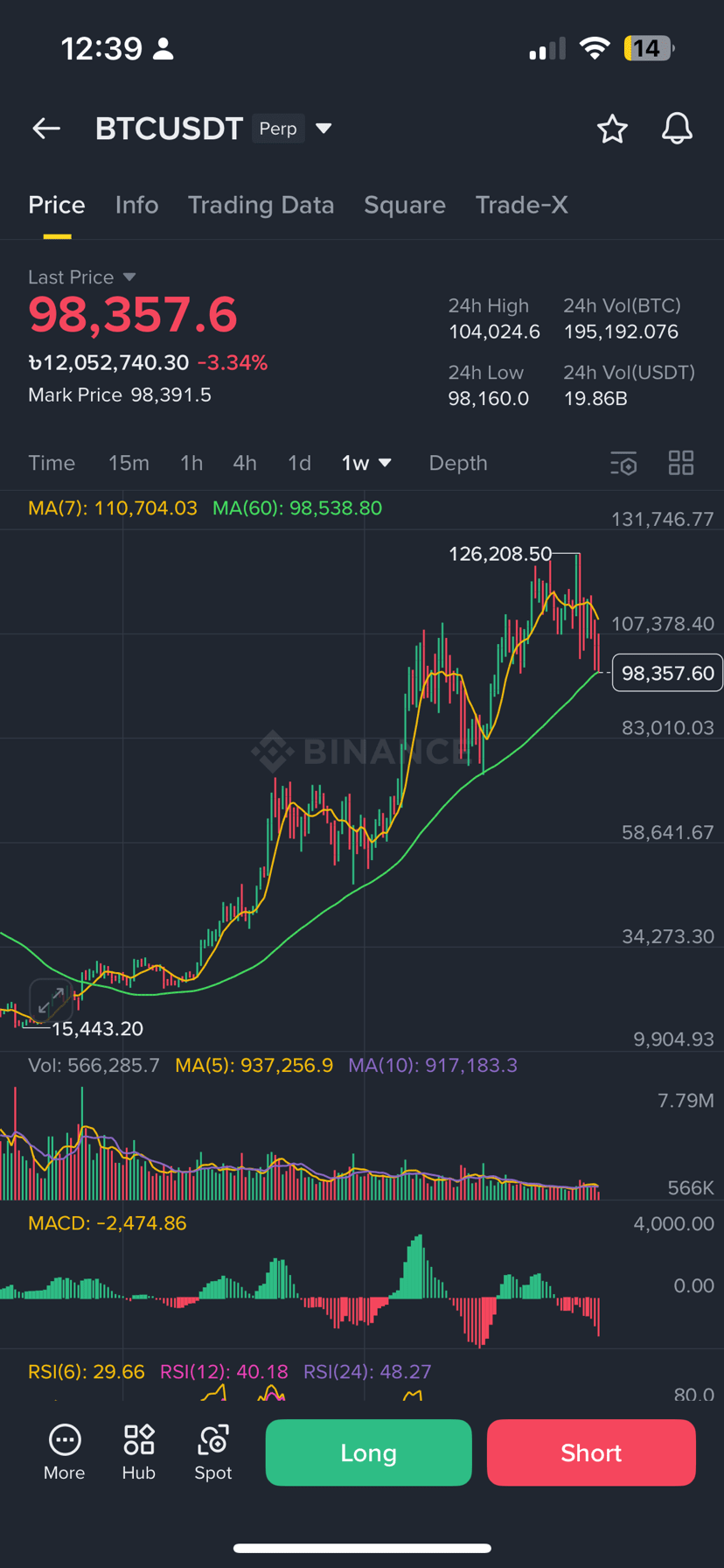The height and width of the screenshot is (1568, 724).
Task: Open the Trade-X tab
Action: pos(522,205)
